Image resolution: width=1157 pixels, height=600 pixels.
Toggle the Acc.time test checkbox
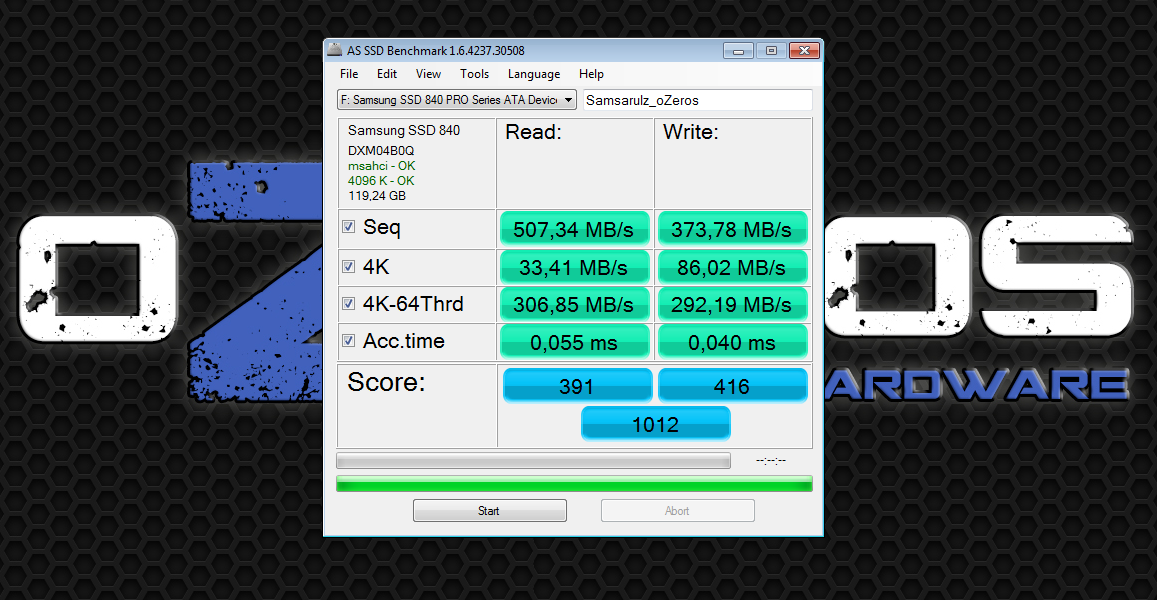tap(349, 340)
